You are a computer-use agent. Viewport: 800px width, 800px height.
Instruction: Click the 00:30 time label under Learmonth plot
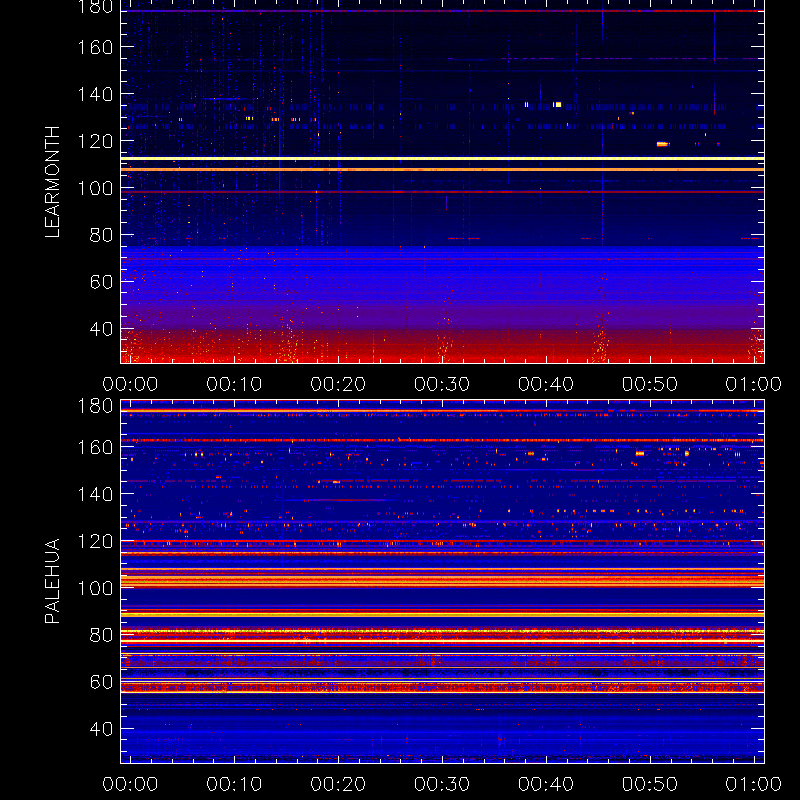click(442, 384)
